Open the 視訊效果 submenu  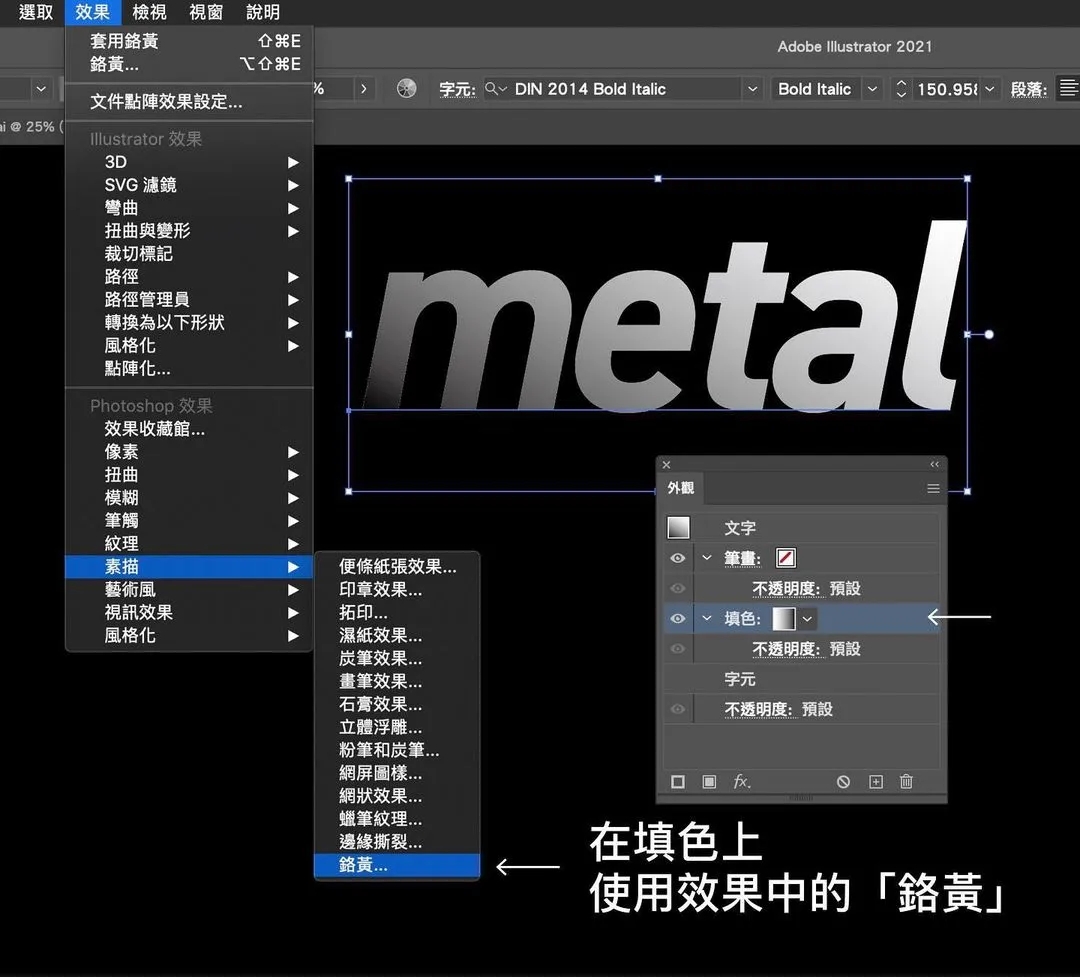189,612
